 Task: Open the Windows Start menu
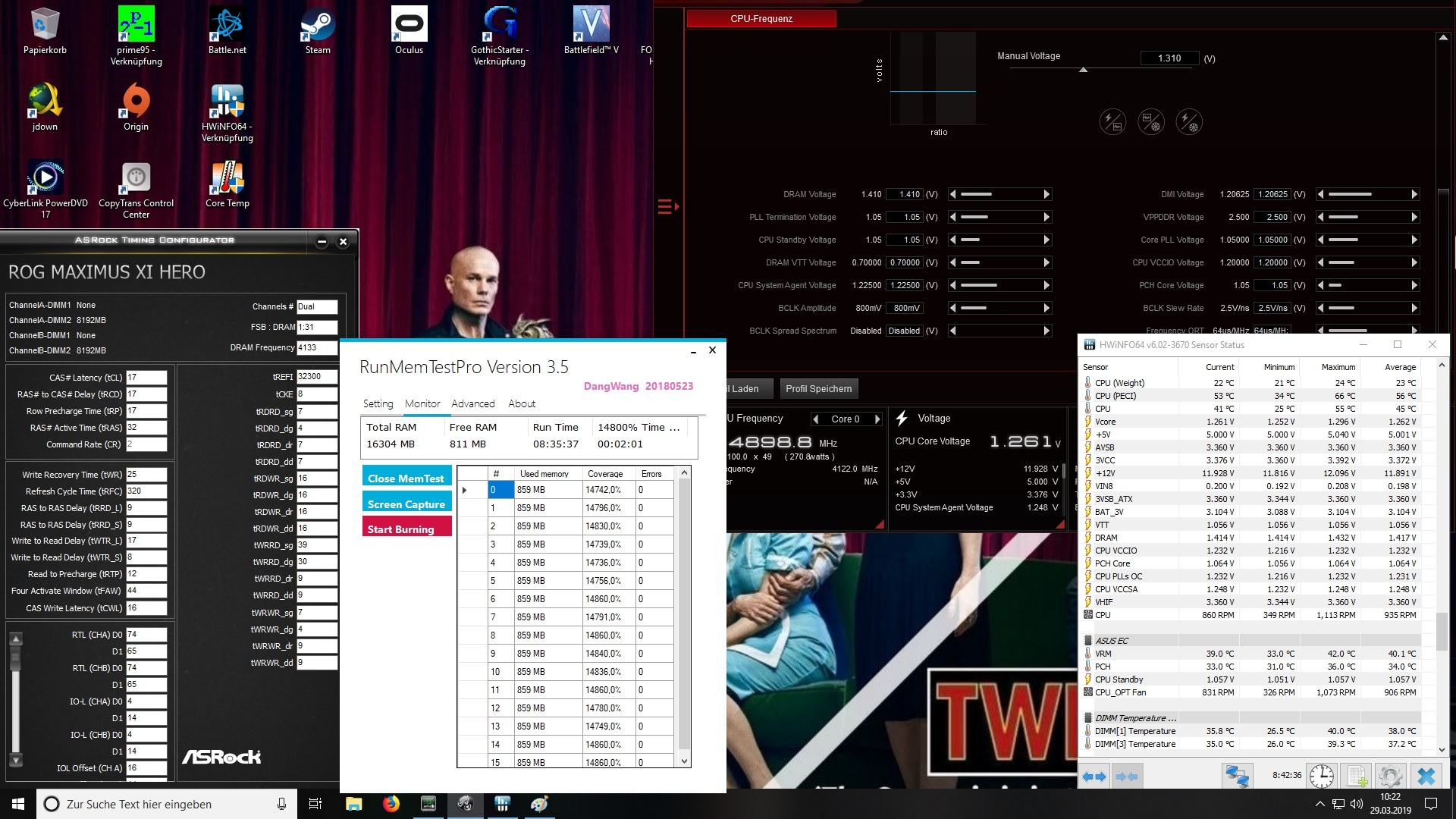(18, 804)
